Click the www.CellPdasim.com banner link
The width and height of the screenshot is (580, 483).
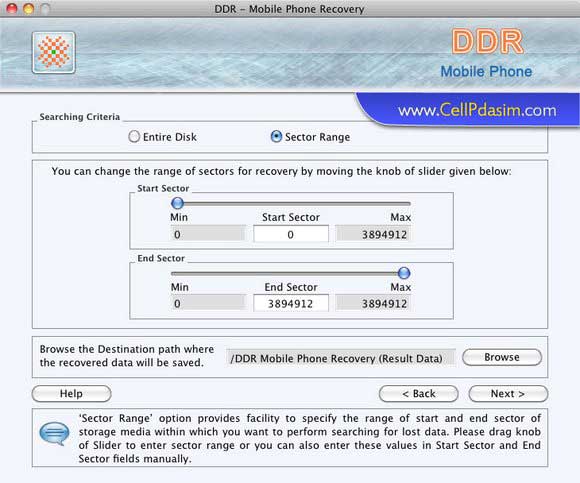[x=477, y=110]
